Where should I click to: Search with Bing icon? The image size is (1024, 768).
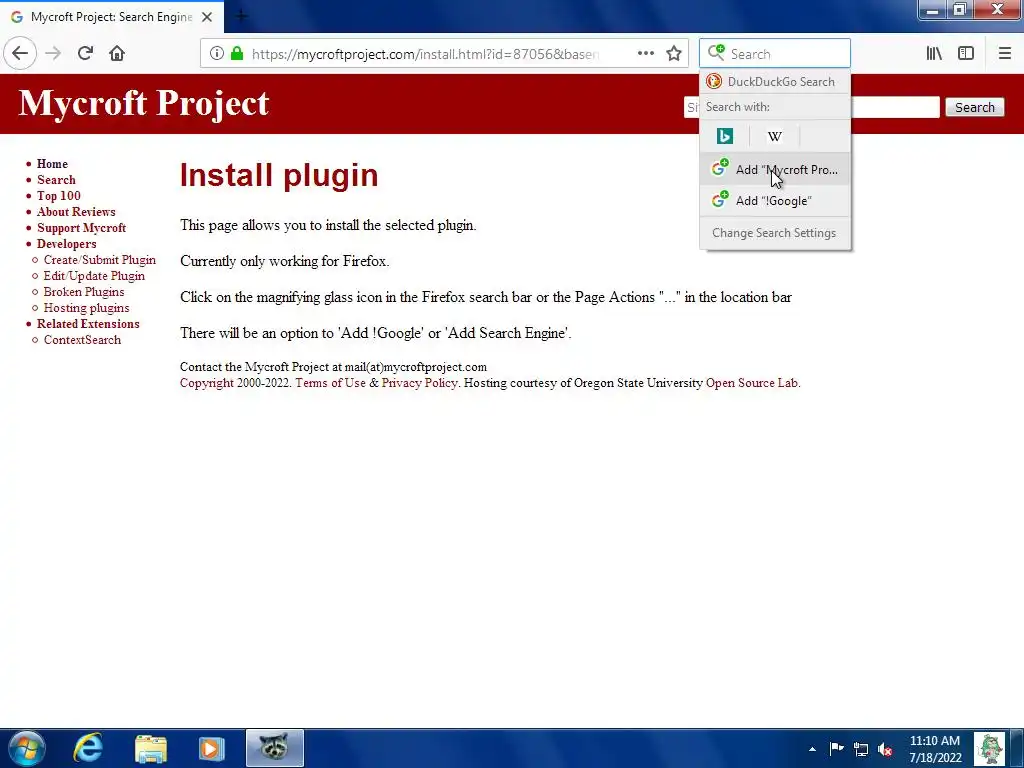pos(724,136)
